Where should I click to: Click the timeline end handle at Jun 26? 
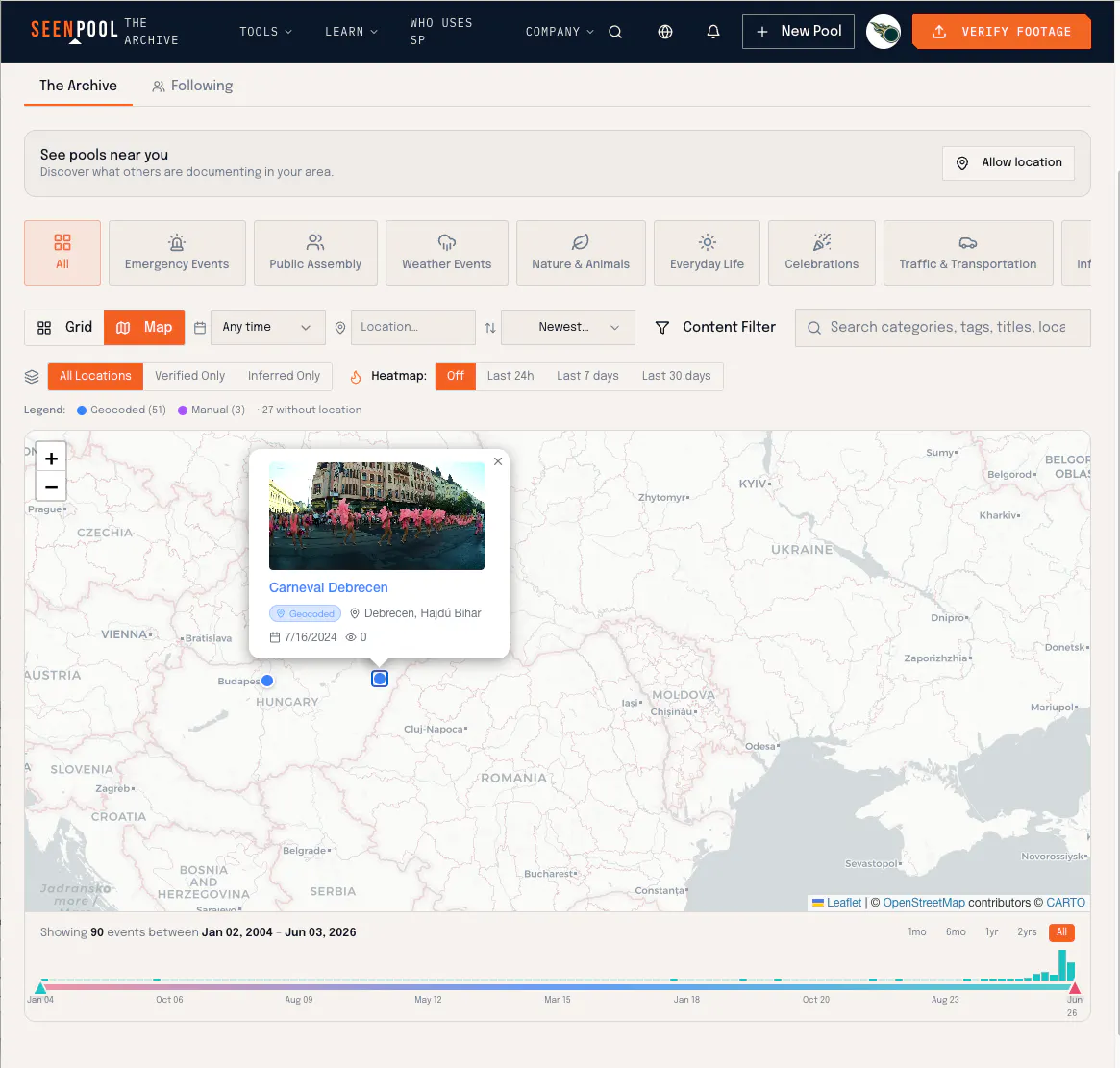tap(1074, 988)
